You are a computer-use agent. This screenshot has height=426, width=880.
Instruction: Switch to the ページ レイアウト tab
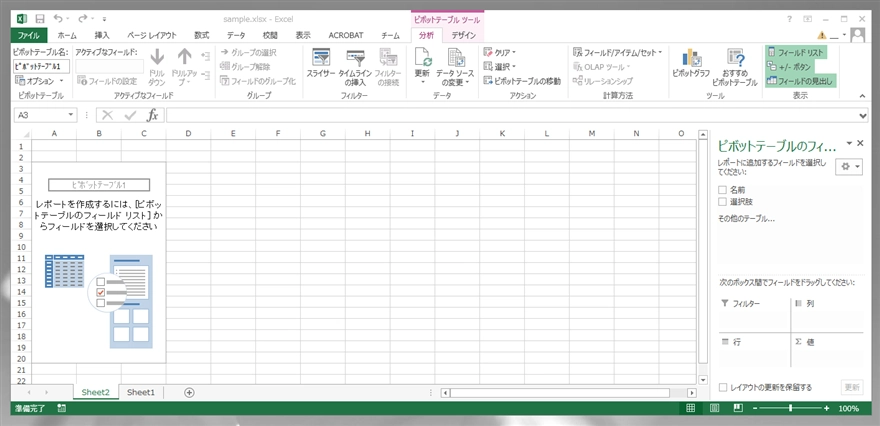click(x=152, y=35)
